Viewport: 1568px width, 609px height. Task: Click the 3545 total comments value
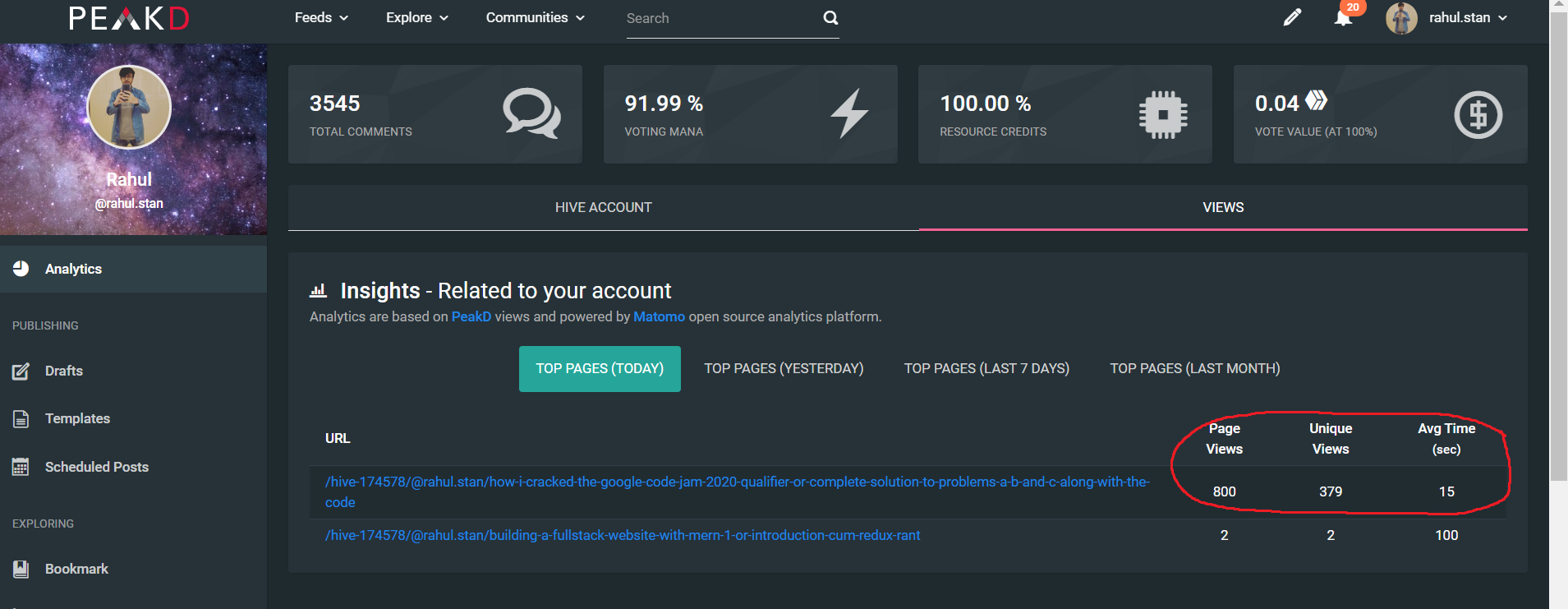click(x=335, y=104)
